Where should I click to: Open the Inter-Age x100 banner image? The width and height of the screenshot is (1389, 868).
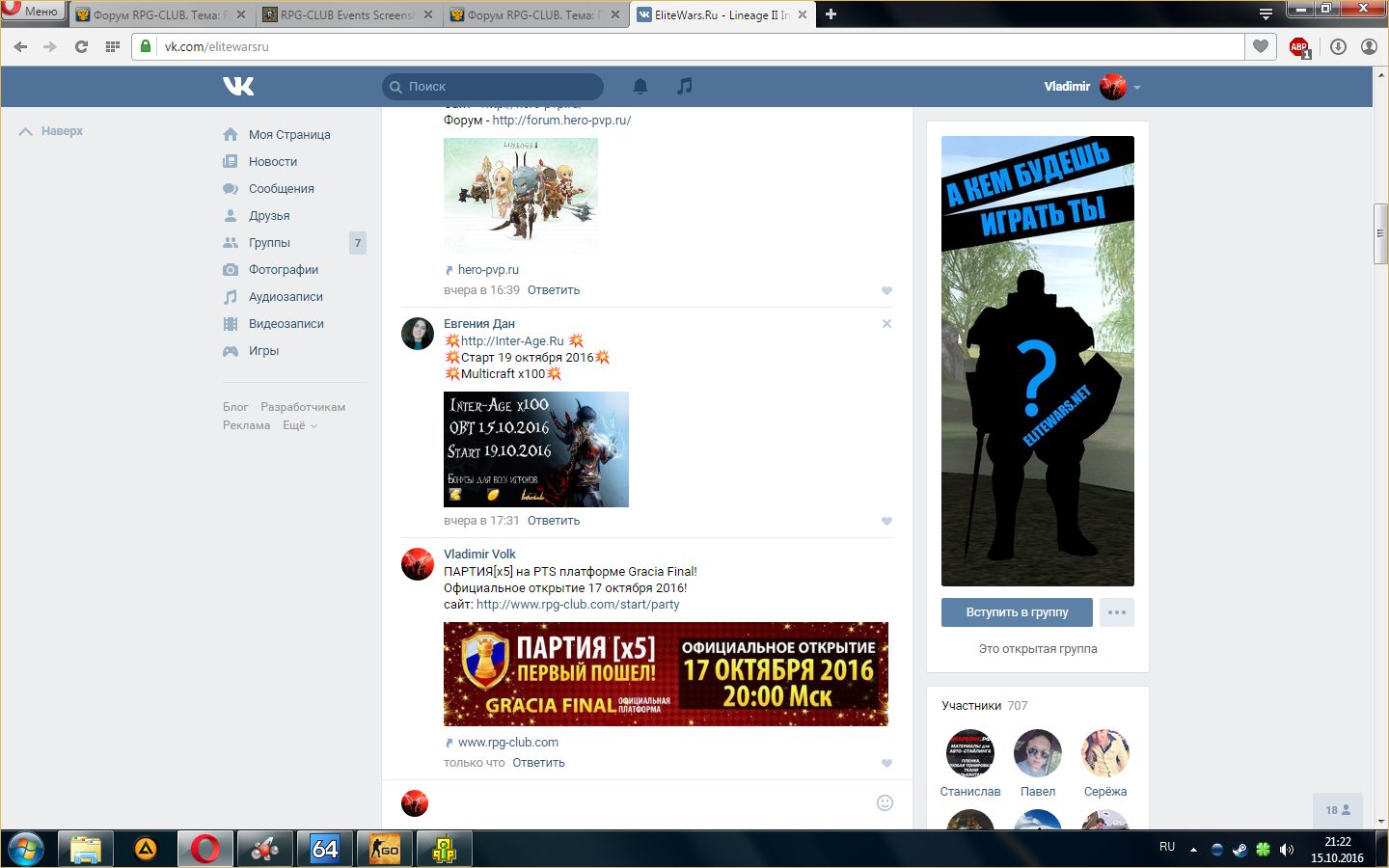[536, 449]
